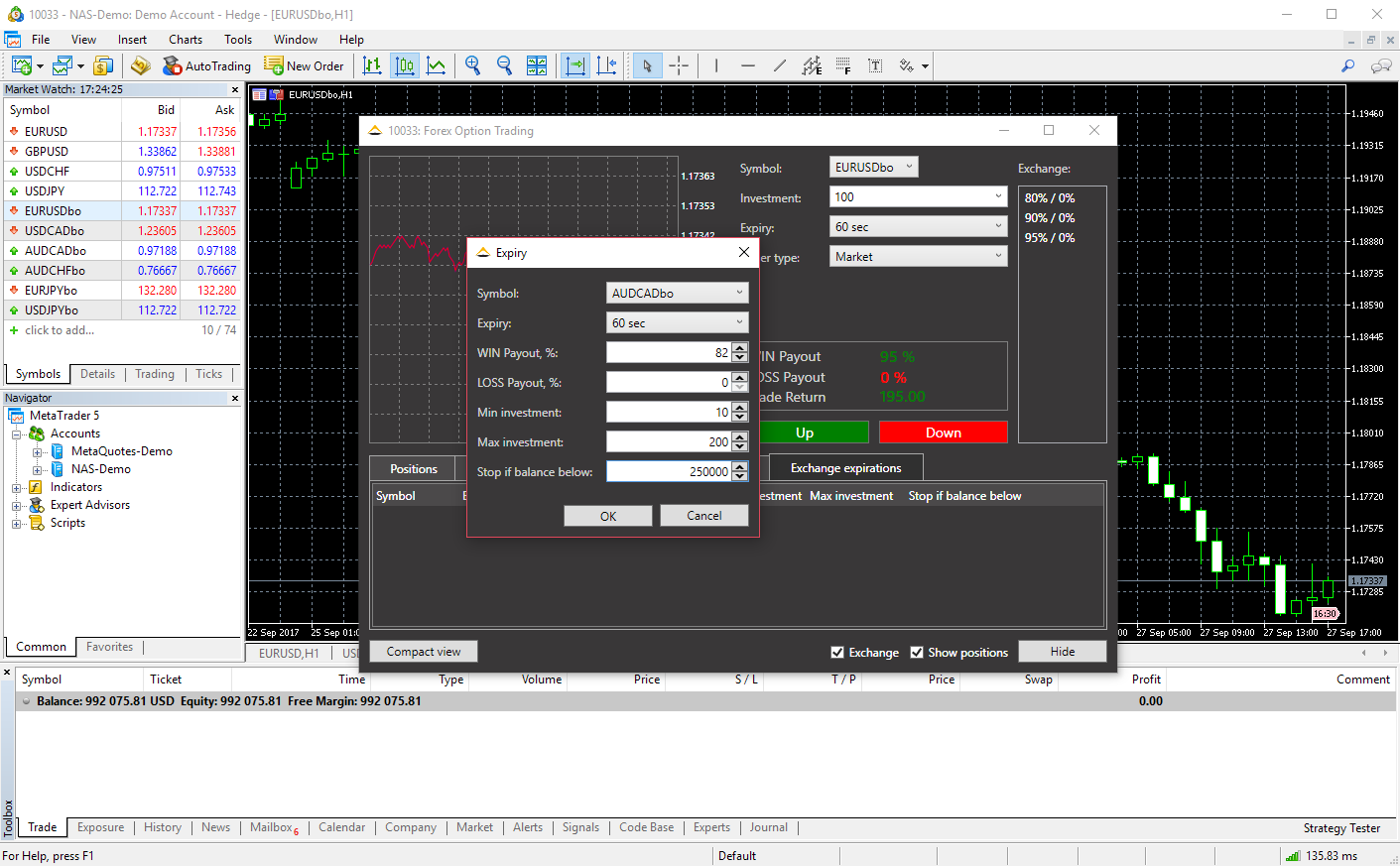Select the crosshair cursor tool
Image resolution: width=1400 pixels, height=866 pixels.
[x=679, y=65]
